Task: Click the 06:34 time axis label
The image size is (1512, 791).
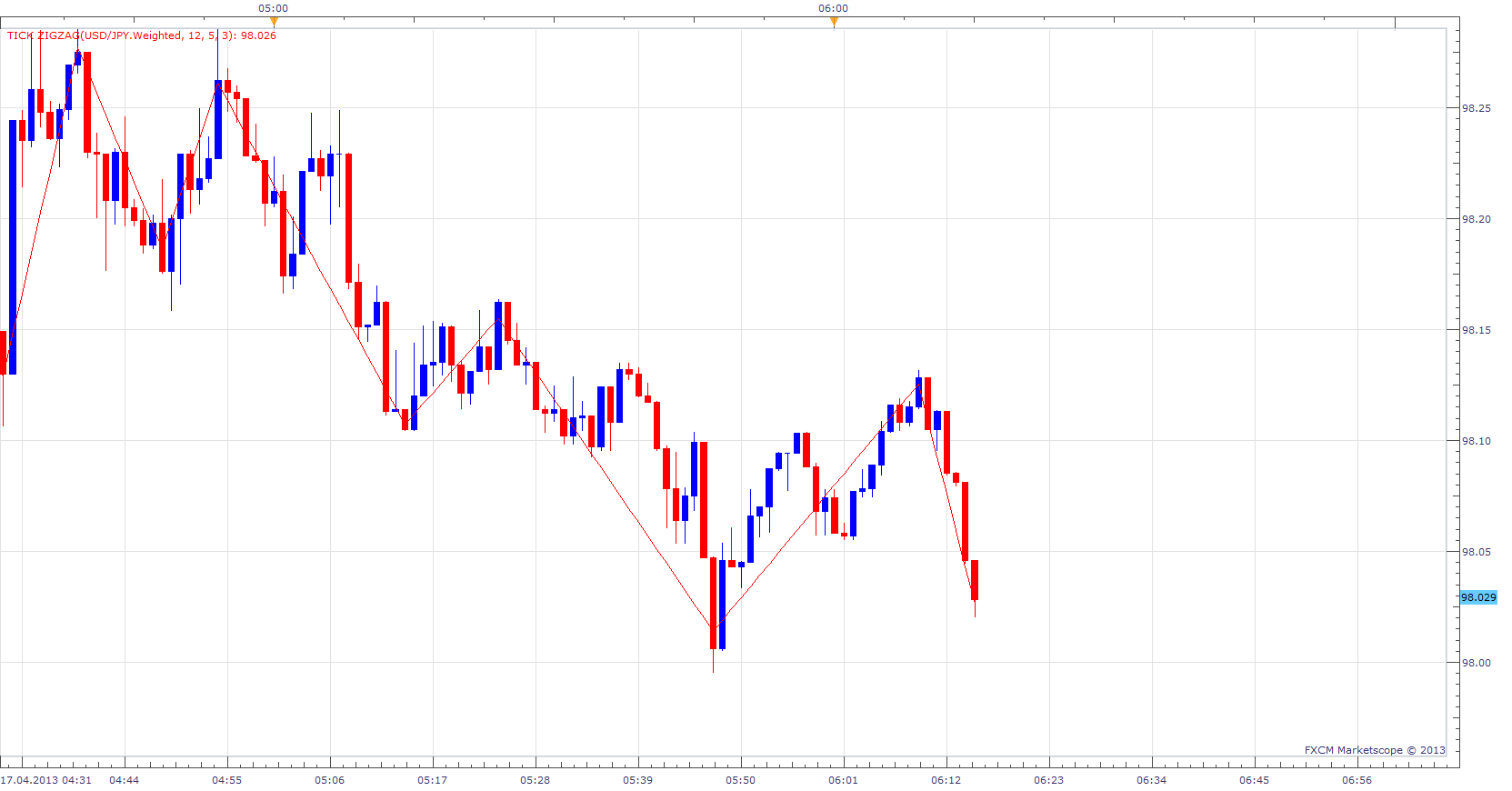Action: pyautogui.click(x=1152, y=780)
